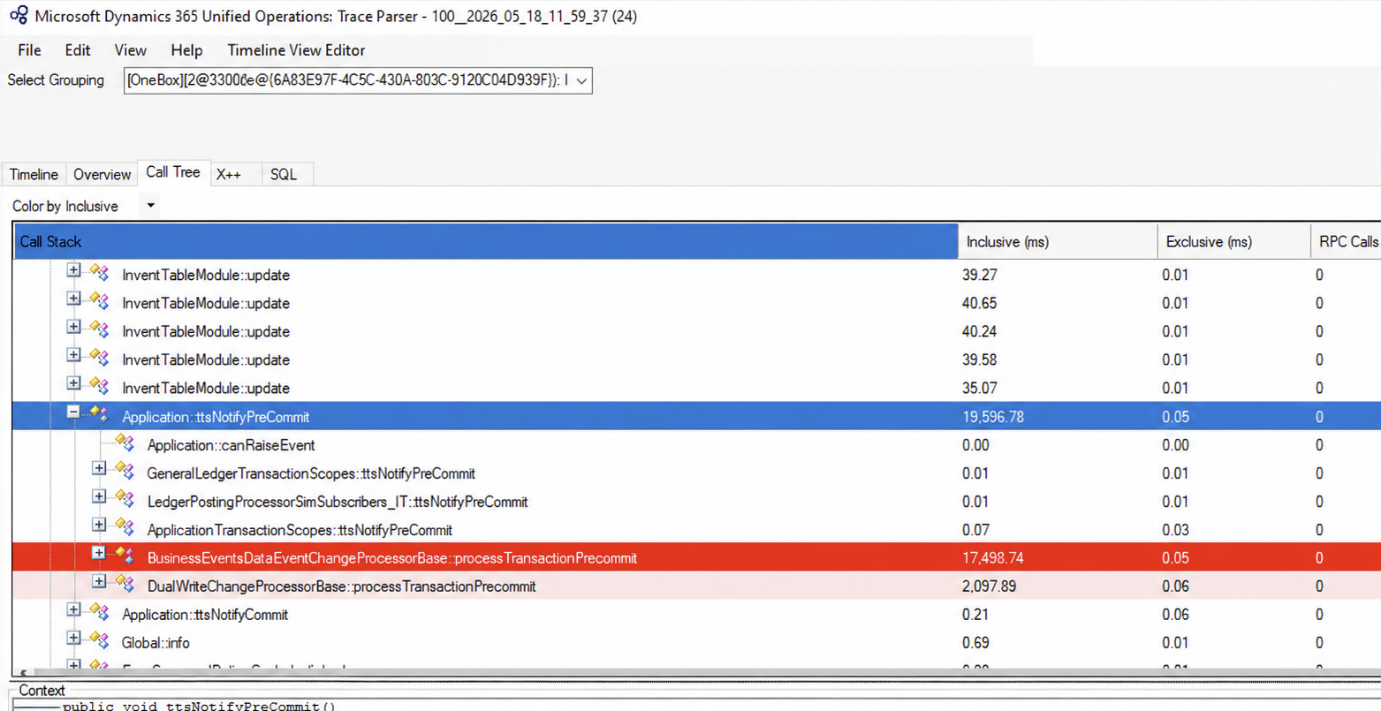Select the Application::canRaiseEvent row text
The image size is (1381, 711).
(x=231, y=445)
